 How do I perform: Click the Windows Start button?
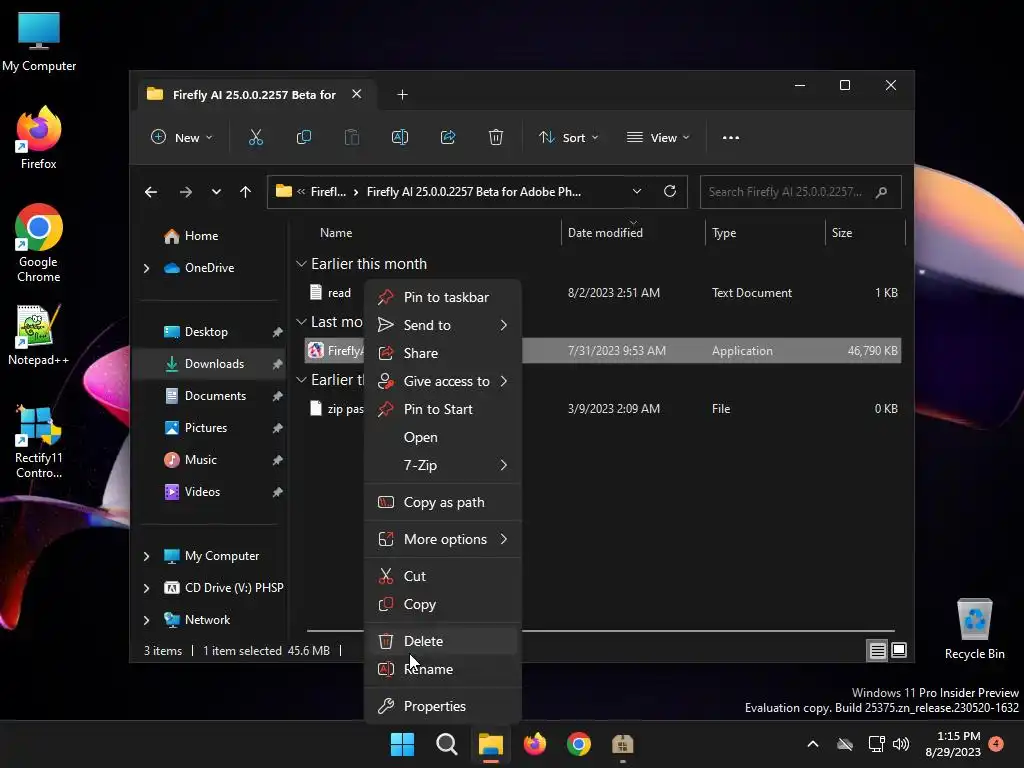tap(402, 744)
